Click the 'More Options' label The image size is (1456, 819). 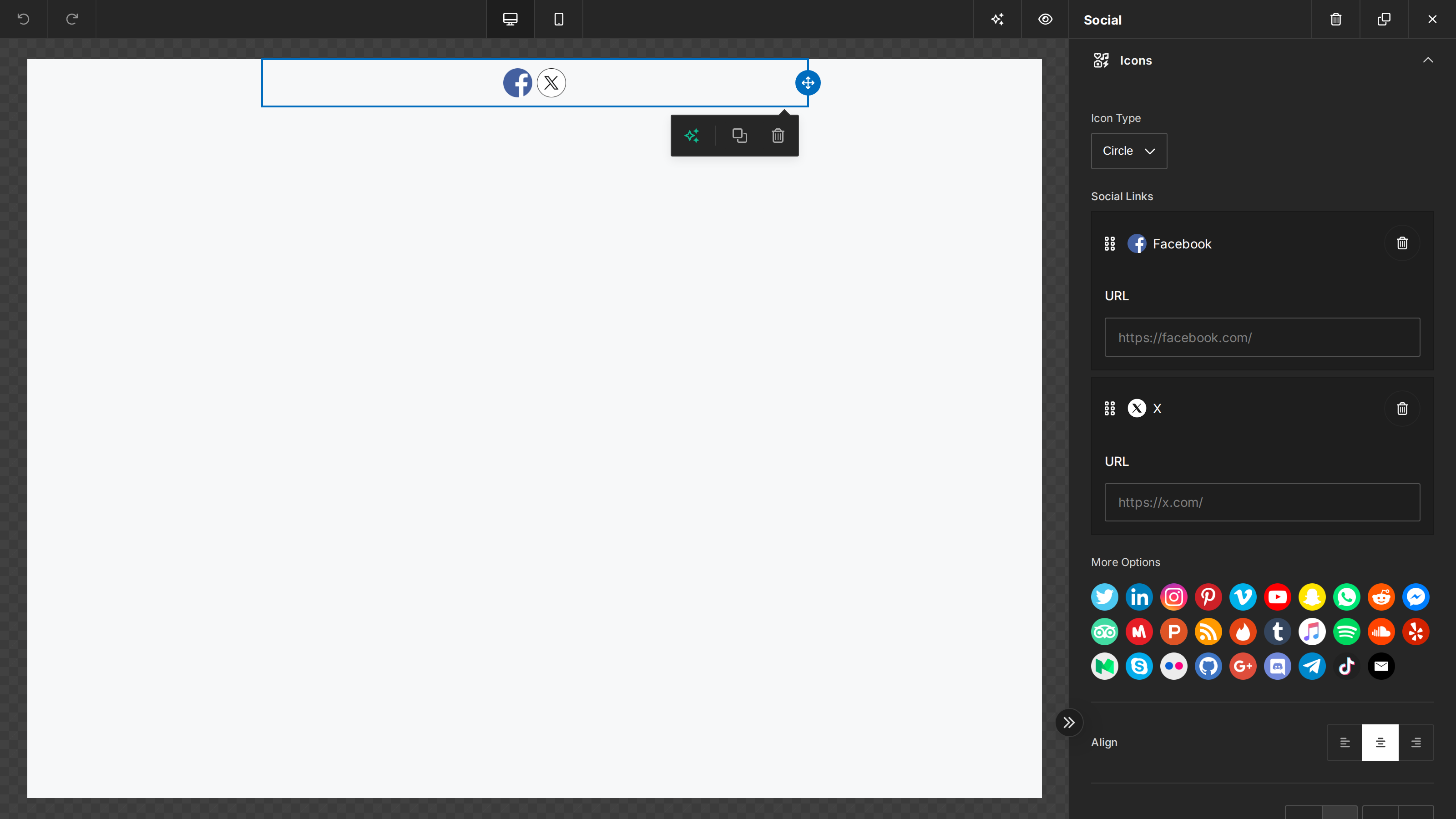1125,562
